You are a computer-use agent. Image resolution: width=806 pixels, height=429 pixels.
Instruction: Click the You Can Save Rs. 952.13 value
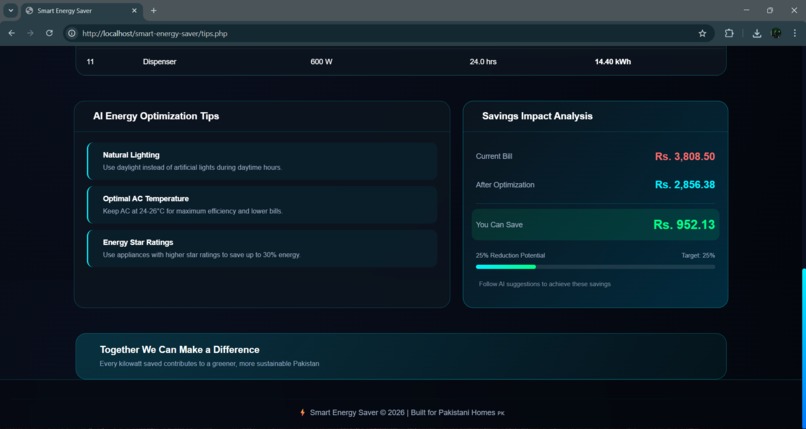684,225
